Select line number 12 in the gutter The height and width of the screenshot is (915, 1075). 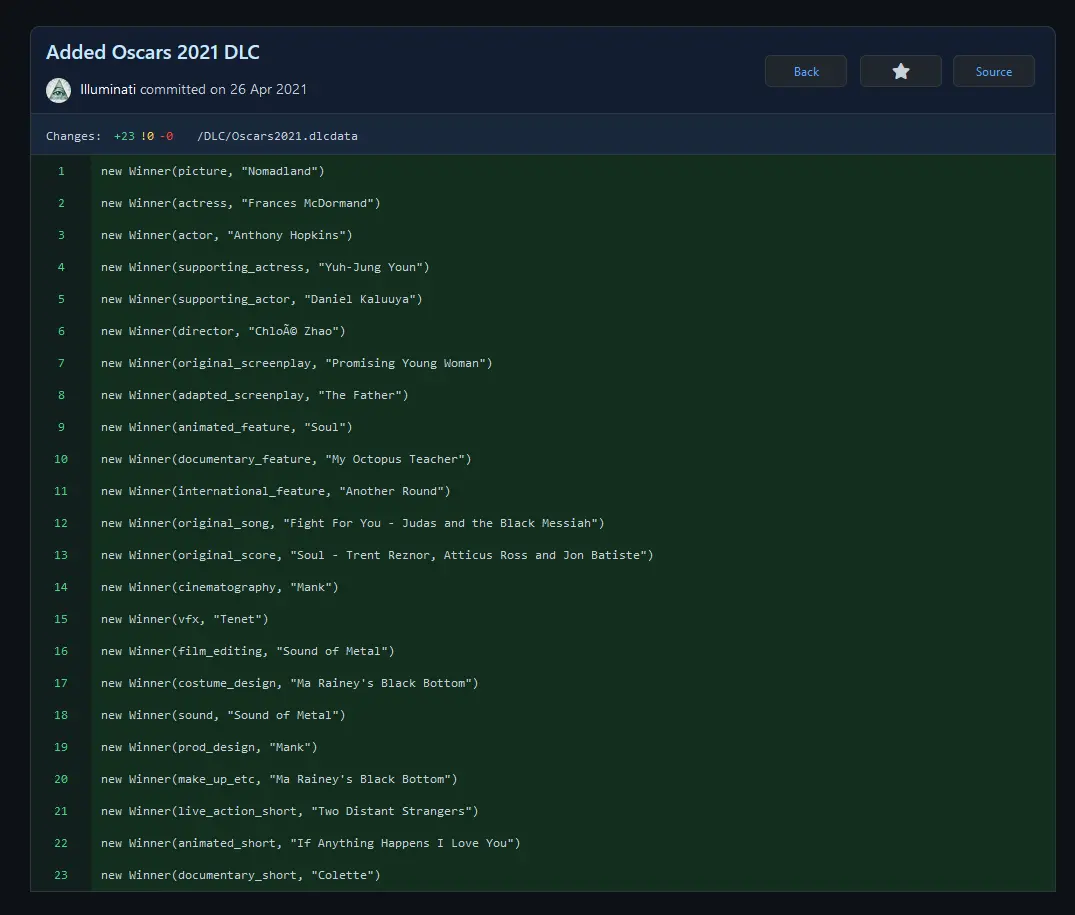point(61,523)
